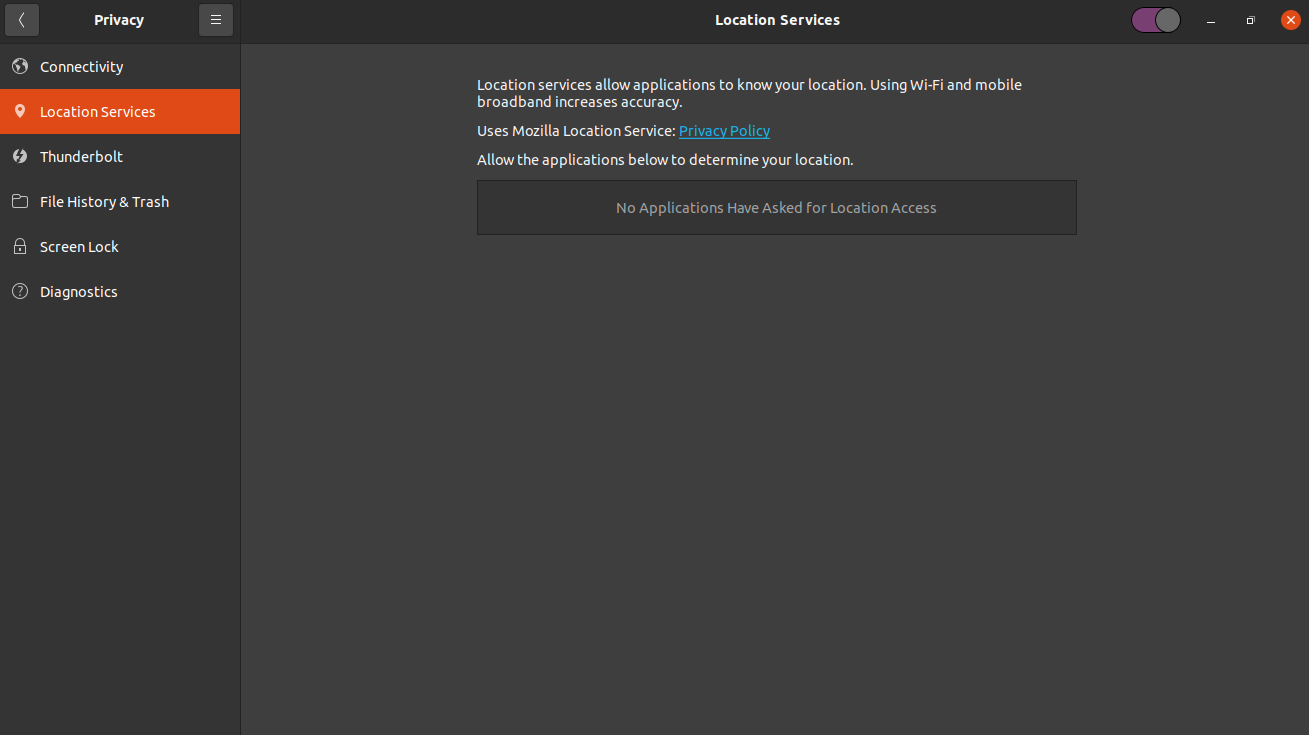Open the Privacy Policy link

(724, 130)
